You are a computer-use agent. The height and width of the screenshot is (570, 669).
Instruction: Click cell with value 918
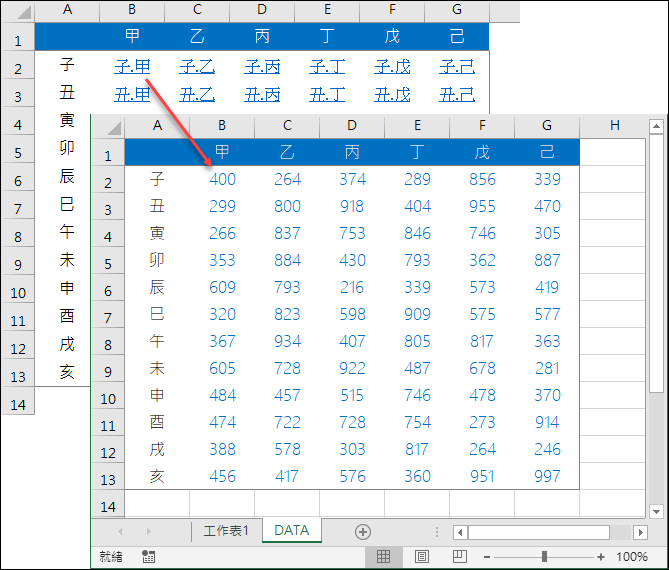352,206
